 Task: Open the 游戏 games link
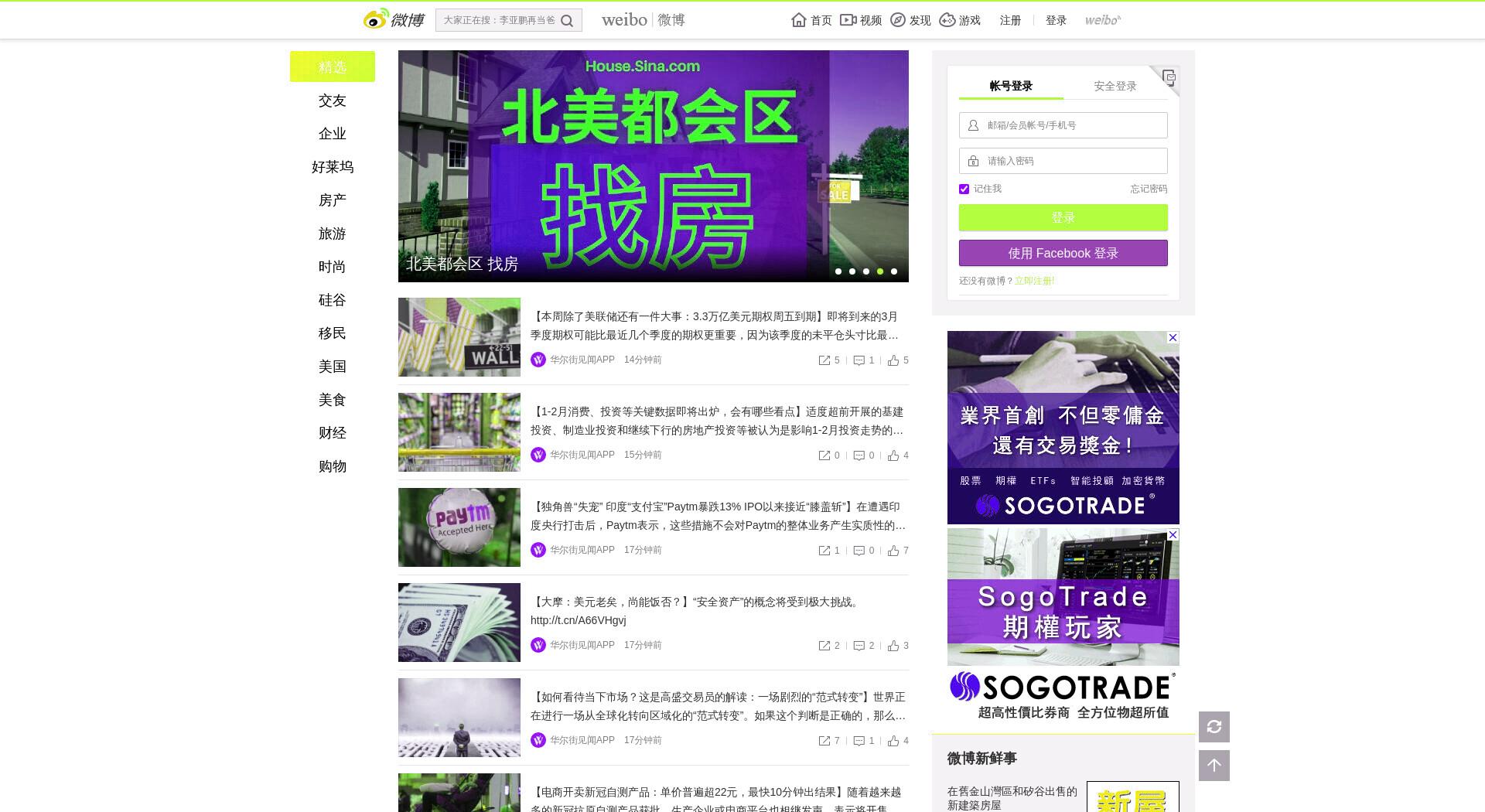pyautogui.click(x=960, y=20)
